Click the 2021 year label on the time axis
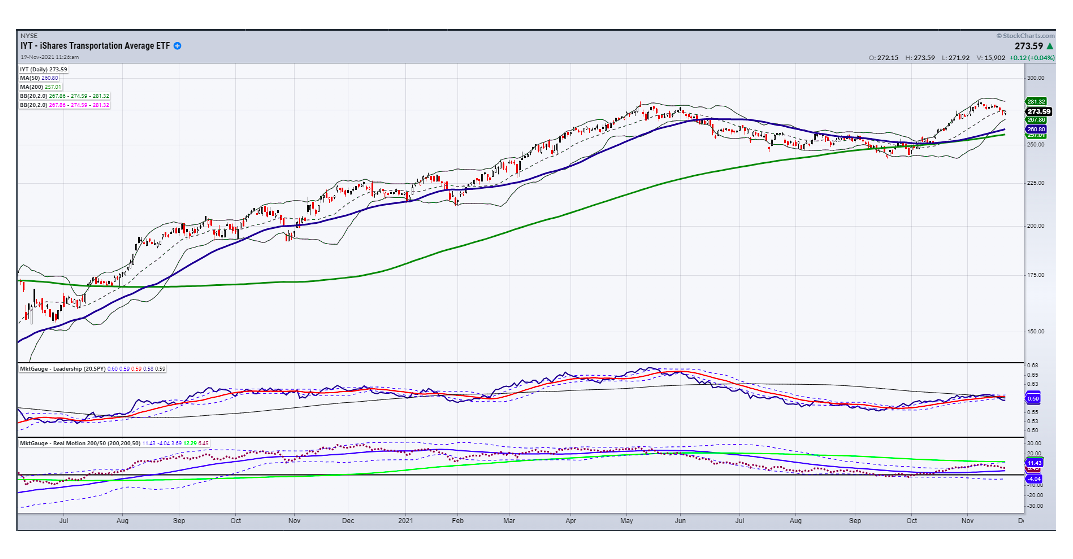This screenshot has height=559, width=1073. (x=407, y=521)
